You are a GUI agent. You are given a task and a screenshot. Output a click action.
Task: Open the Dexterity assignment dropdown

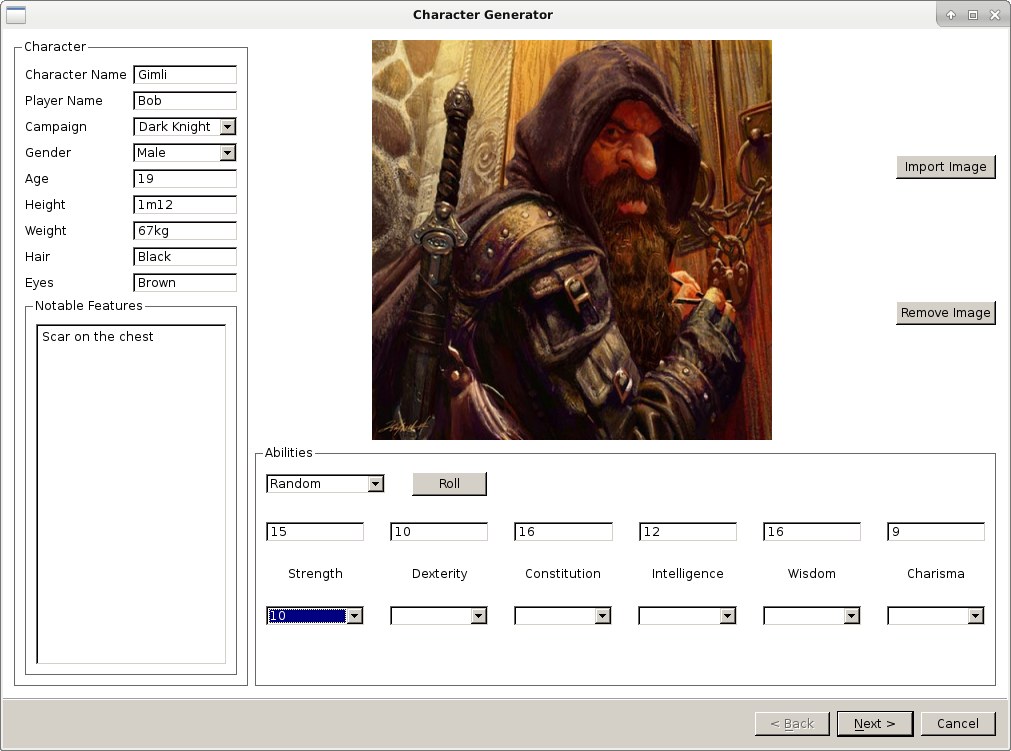coord(478,616)
